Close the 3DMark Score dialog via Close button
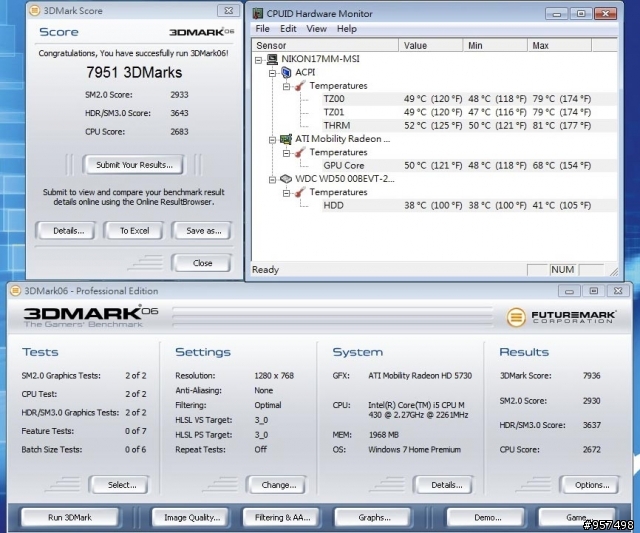 click(x=202, y=263)
